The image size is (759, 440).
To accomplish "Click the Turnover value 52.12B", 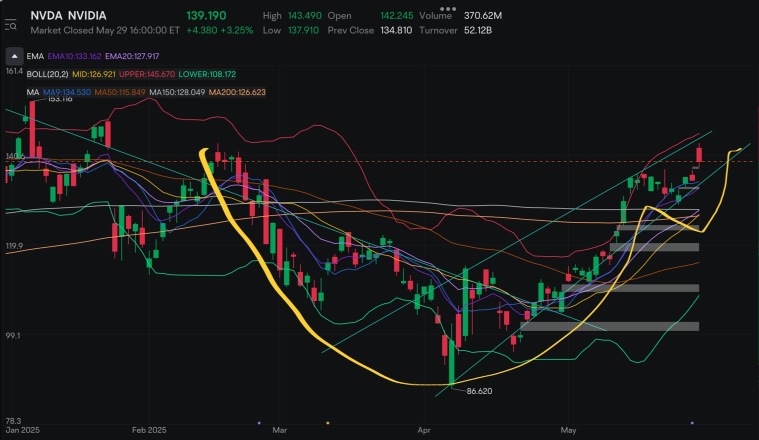I will pos(478,30).
